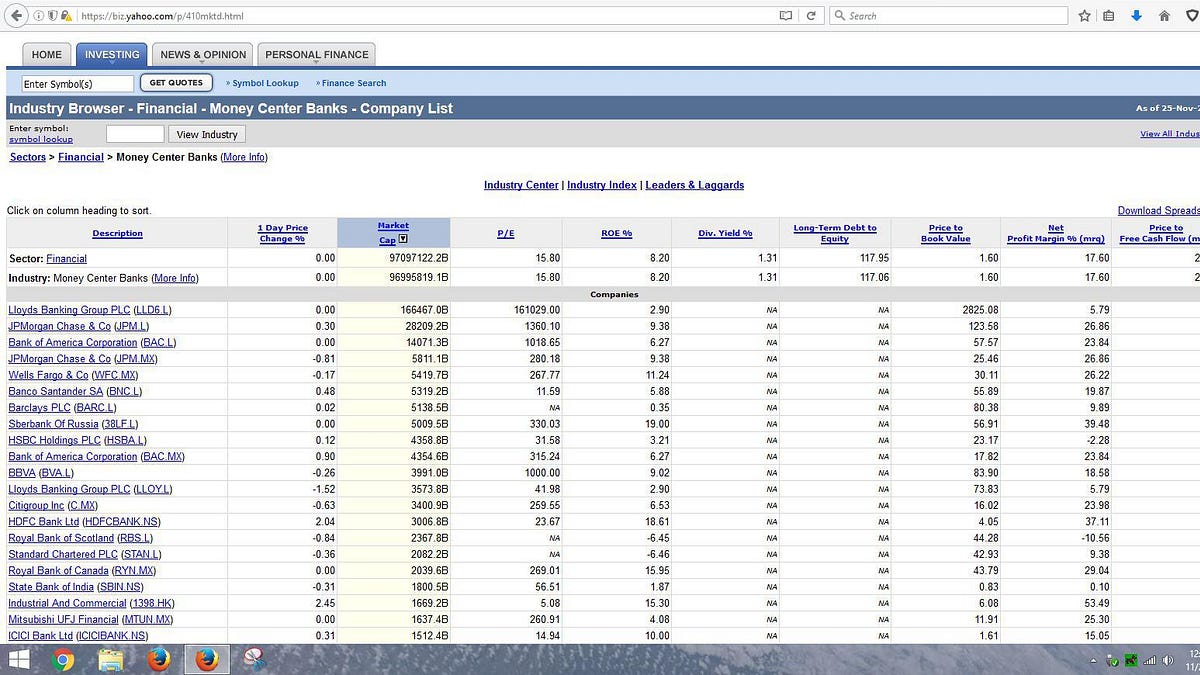Open the ICICI Bank Ltd link
The image size is (1200, 675).
coord(40,636)
